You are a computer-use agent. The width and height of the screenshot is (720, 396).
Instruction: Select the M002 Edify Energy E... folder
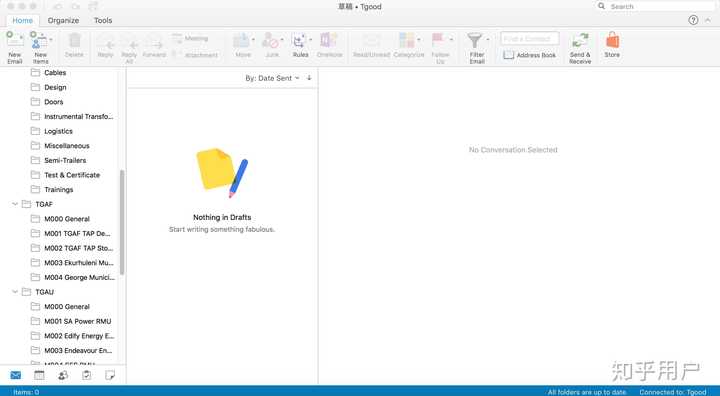click(79, 336)
